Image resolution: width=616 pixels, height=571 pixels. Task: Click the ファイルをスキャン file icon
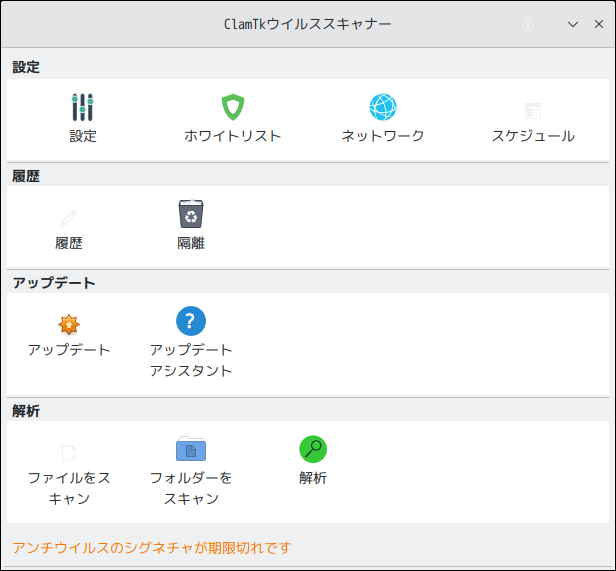(69, 453)
